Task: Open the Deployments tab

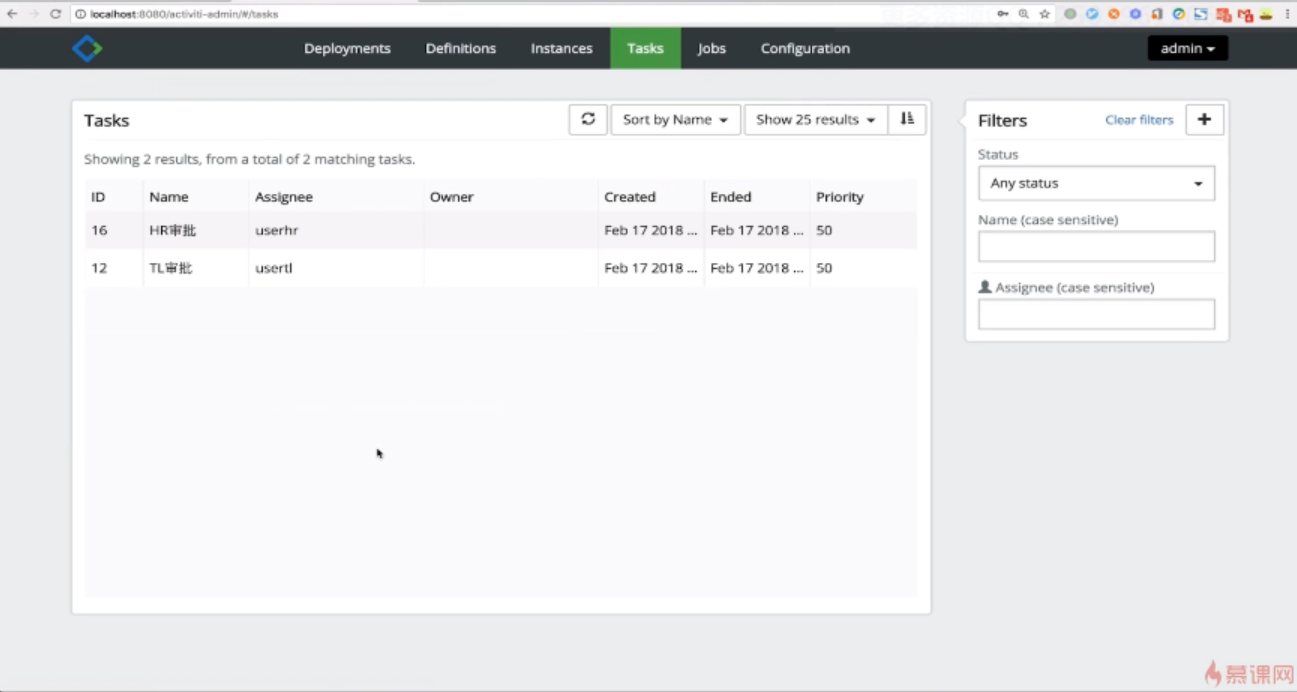Action: pyautogui.click(x=347, y=48)
